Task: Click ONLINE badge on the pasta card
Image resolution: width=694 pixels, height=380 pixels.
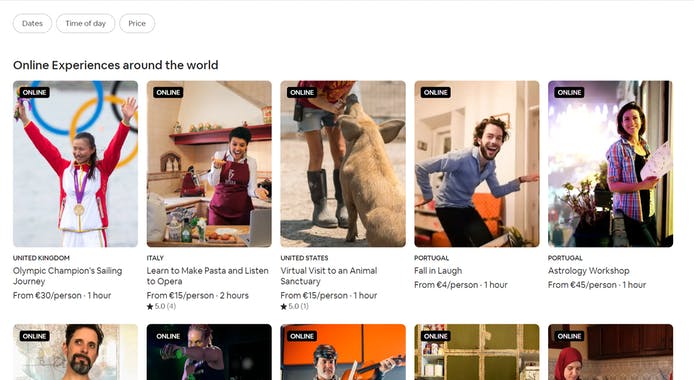Action: point(168,92)
